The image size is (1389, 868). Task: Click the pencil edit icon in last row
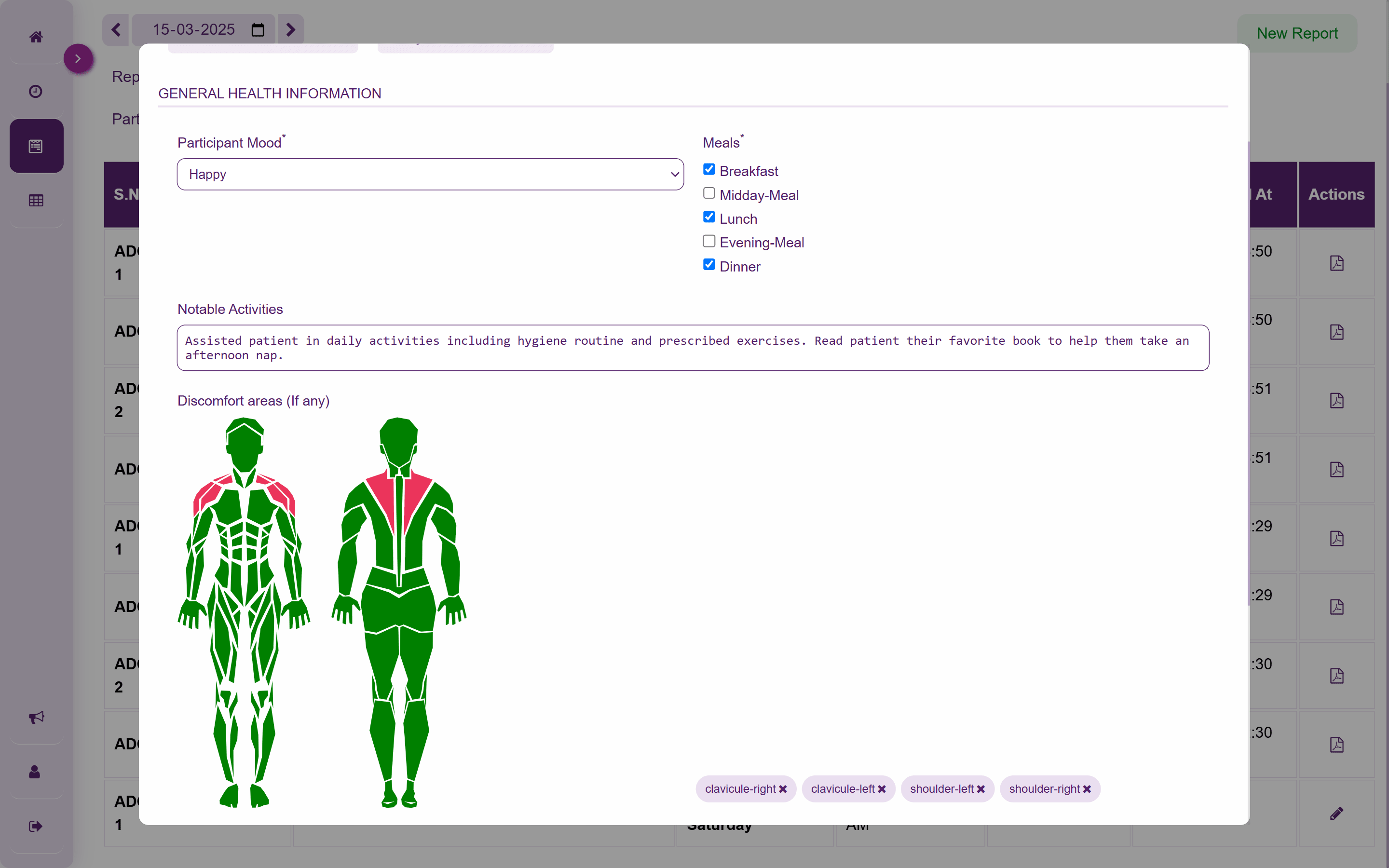tap(1336, 813)
